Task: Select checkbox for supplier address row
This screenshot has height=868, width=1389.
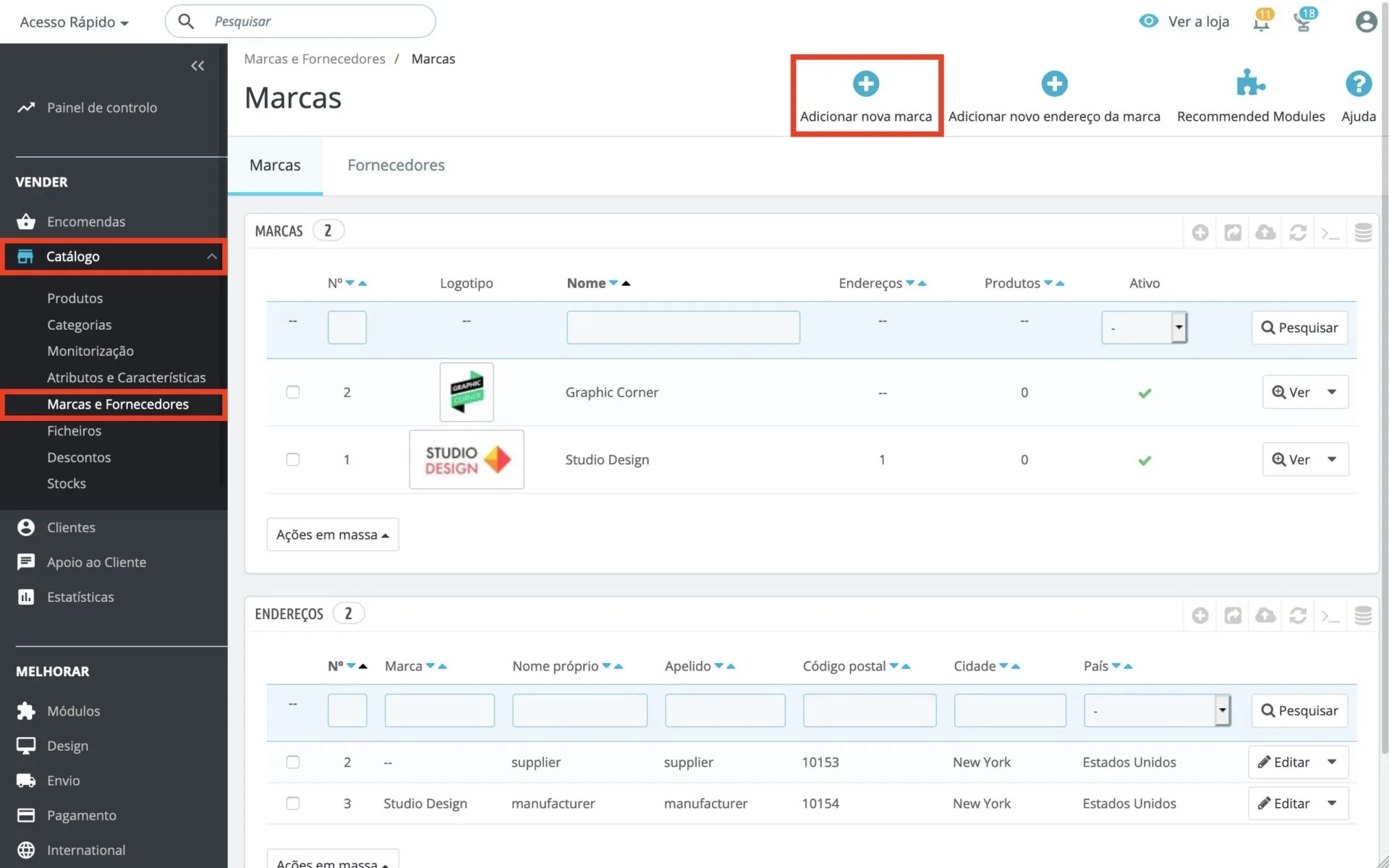Action: click(293, 762)
